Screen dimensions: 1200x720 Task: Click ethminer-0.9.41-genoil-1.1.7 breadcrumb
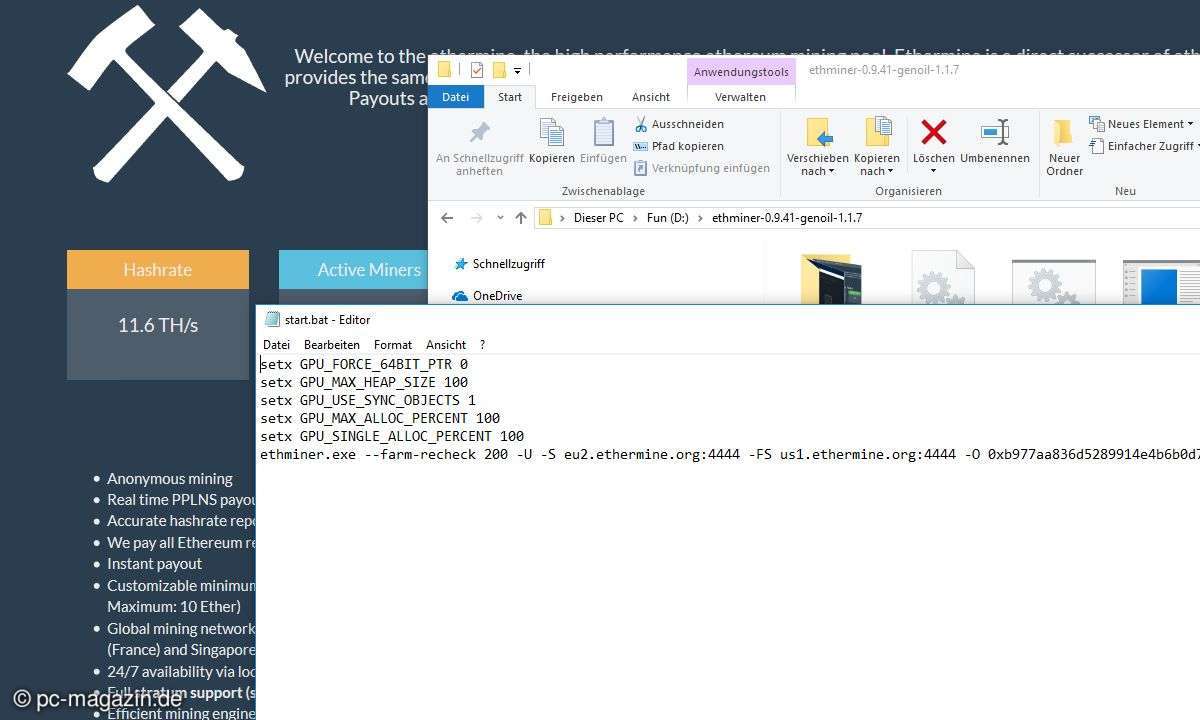point(787,218)
